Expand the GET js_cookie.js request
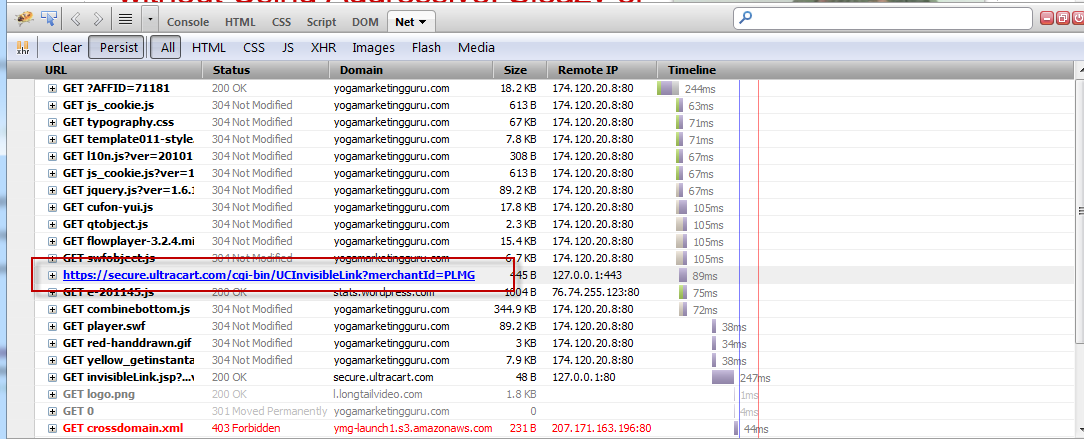The width and height of the screenshot is (1084, 439). (x=52, y=106)
